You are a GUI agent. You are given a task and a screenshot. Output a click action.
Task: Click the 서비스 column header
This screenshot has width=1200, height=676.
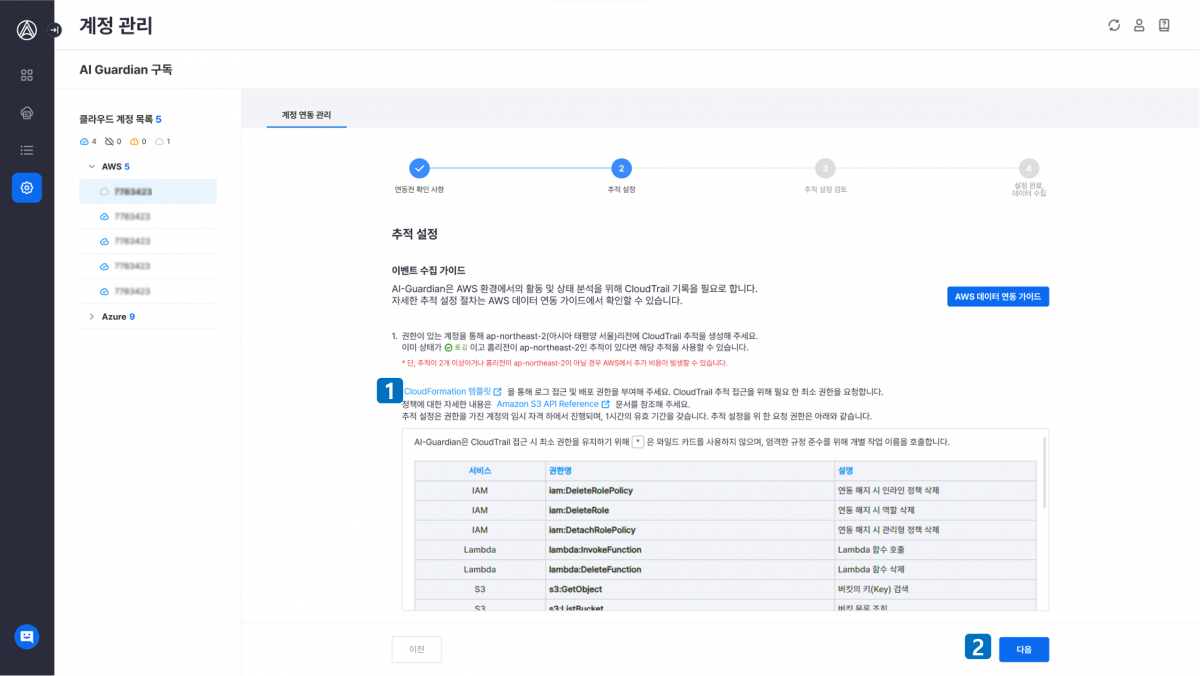(x=480, y=470)
